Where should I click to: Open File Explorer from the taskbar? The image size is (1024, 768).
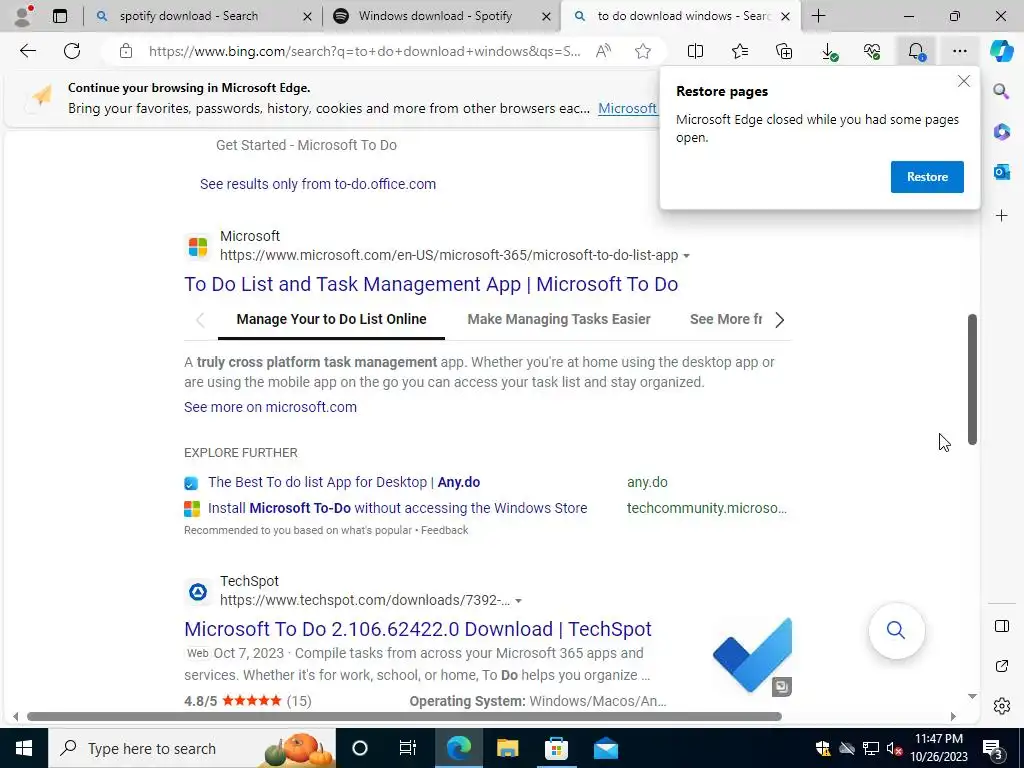(x=507, y=748)
